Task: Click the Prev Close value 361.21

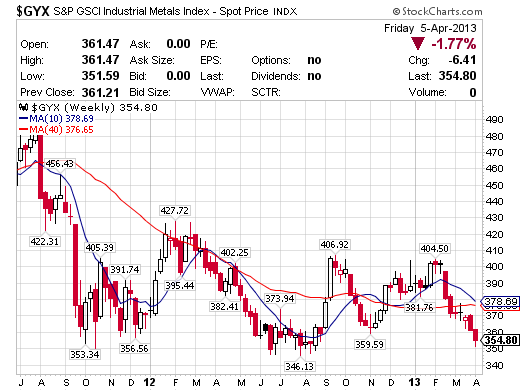Action: pos(100,92)
